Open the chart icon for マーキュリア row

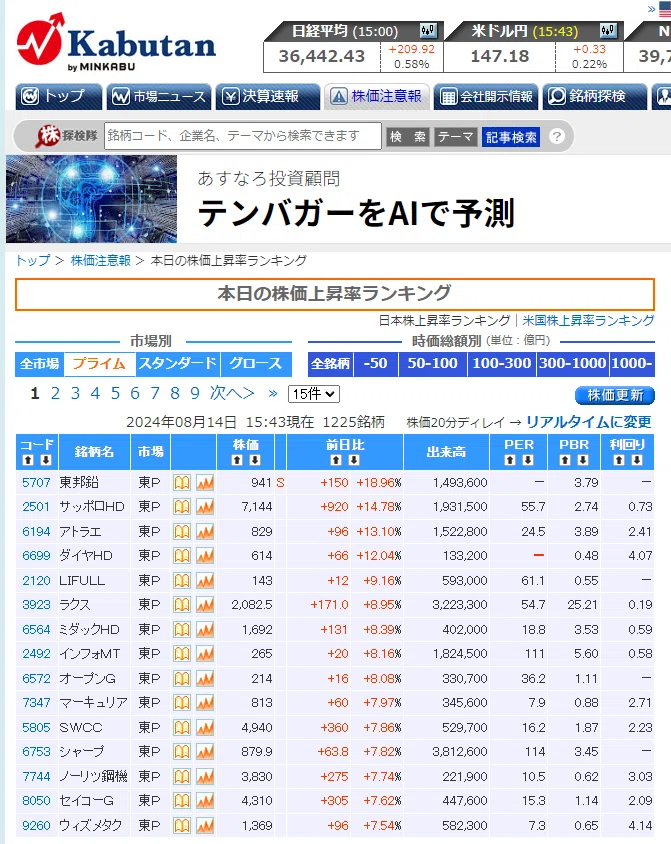[x=205, y=702]
